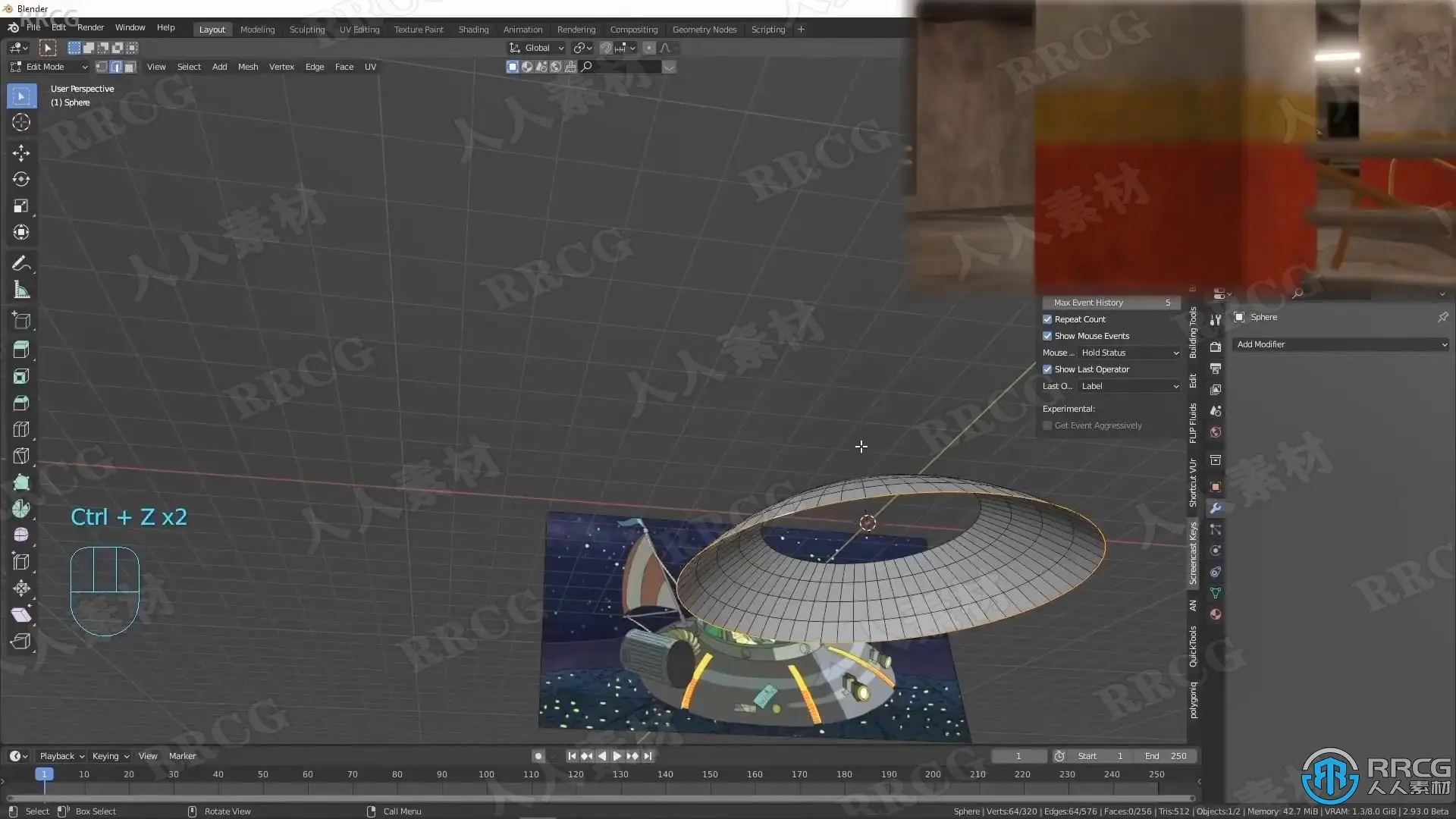Open the Hold Status mouse dropdown

(1129, 353)
